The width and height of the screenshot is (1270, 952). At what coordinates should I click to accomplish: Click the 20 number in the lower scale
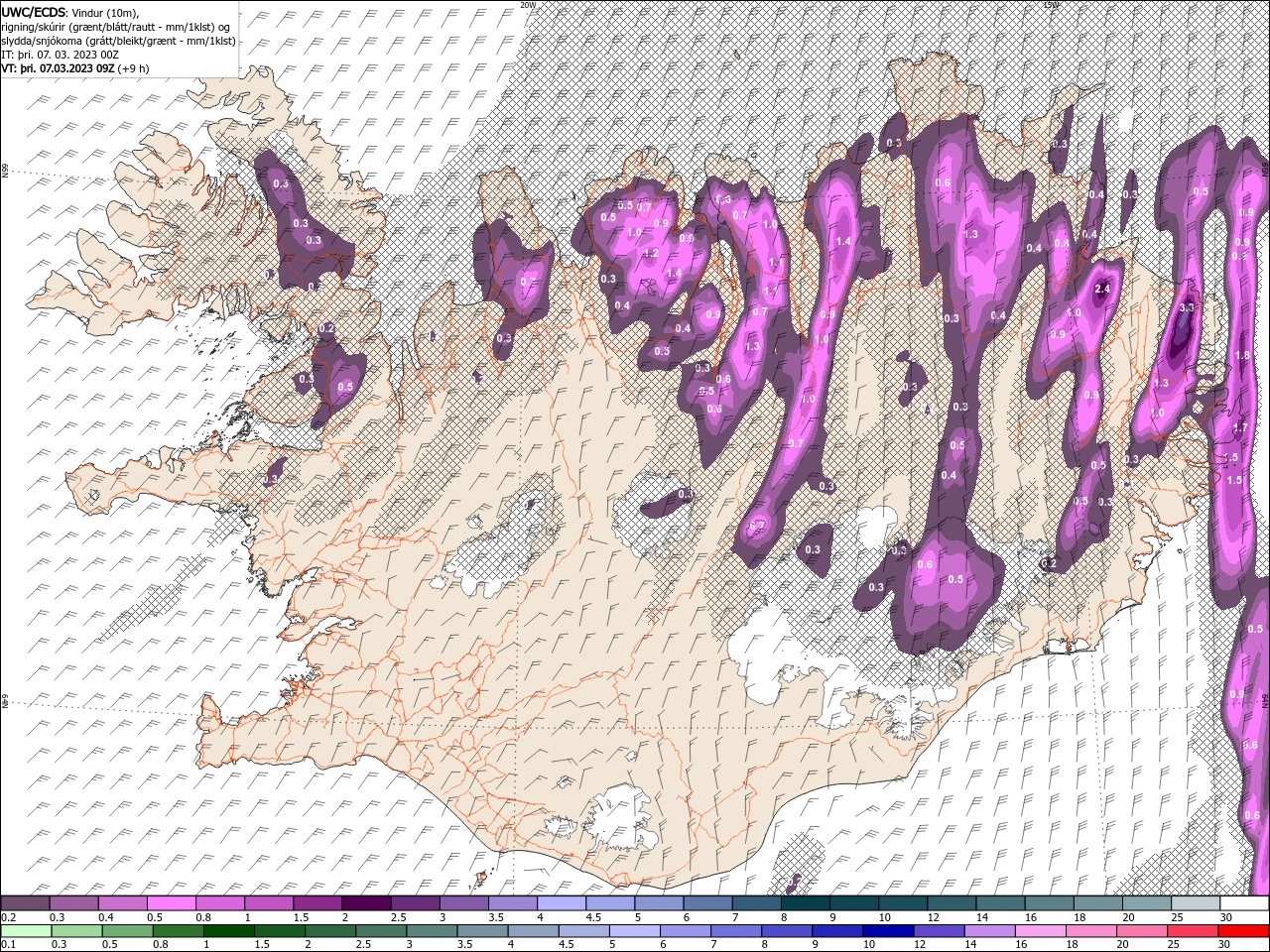point(1125,944)
